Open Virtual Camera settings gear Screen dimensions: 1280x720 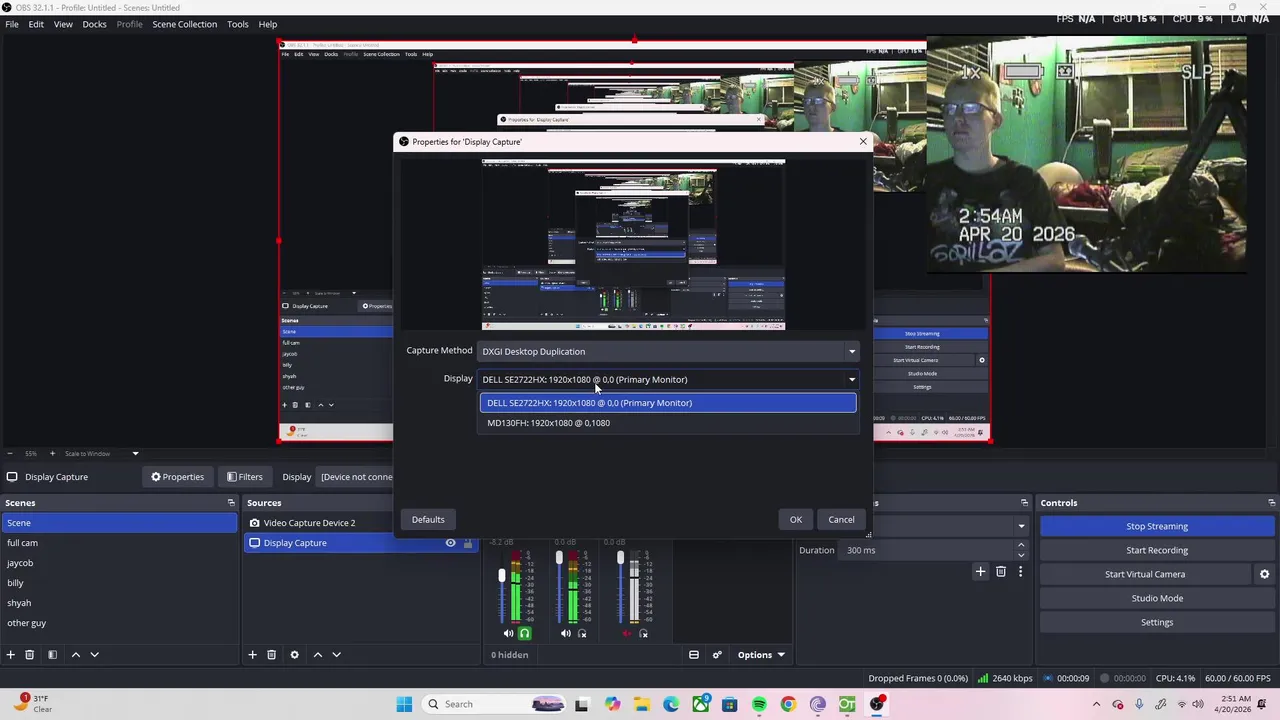click(x=1264, y=574)
